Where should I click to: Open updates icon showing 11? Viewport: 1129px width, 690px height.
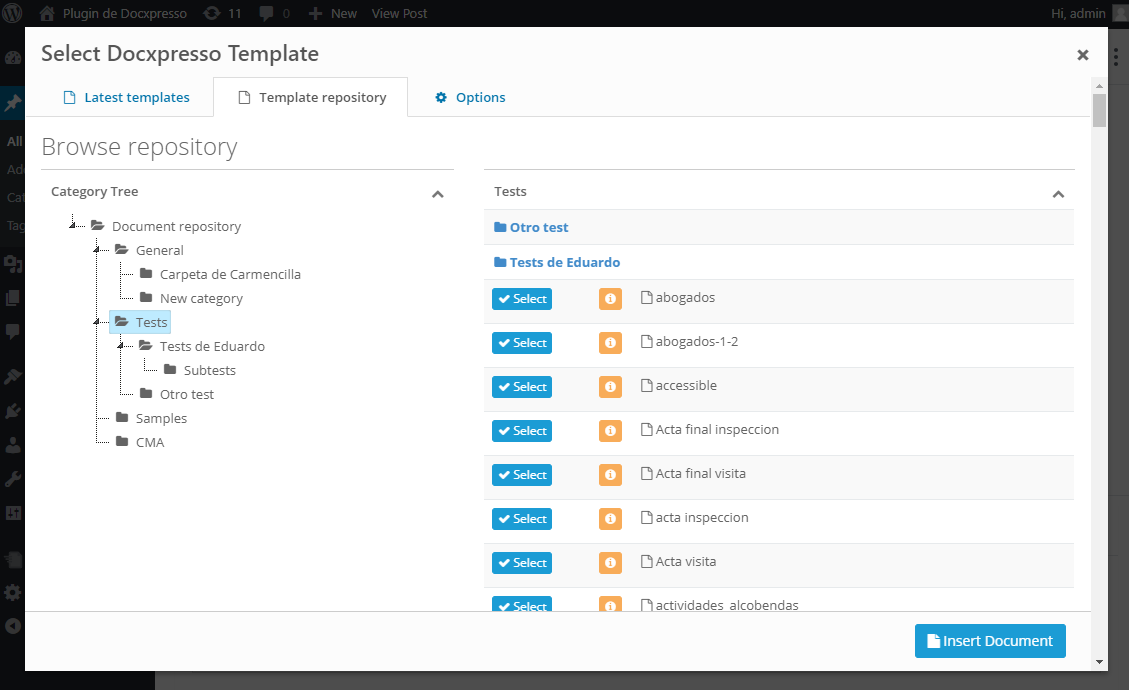coord(212,13)
